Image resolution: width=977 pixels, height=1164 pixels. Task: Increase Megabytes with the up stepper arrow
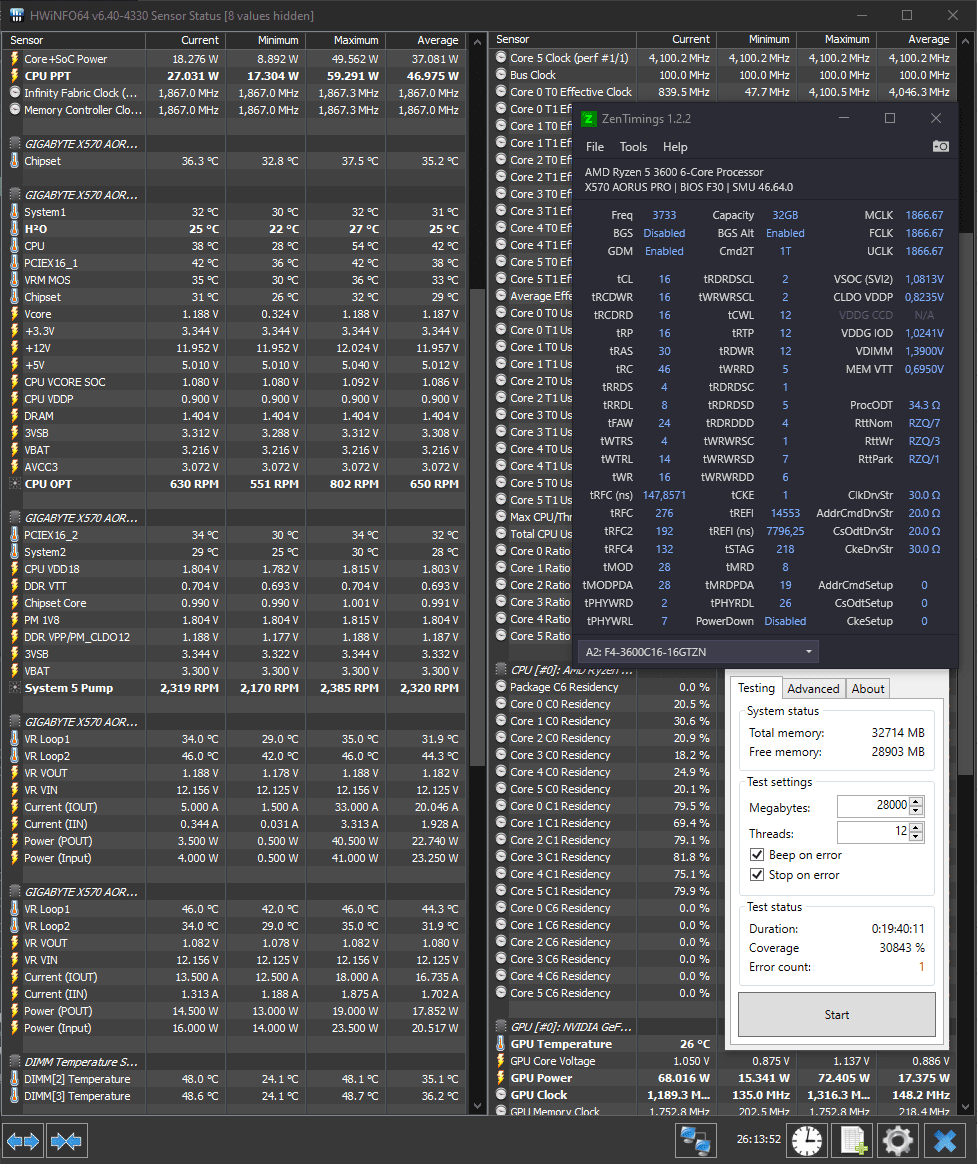point(917,802)
